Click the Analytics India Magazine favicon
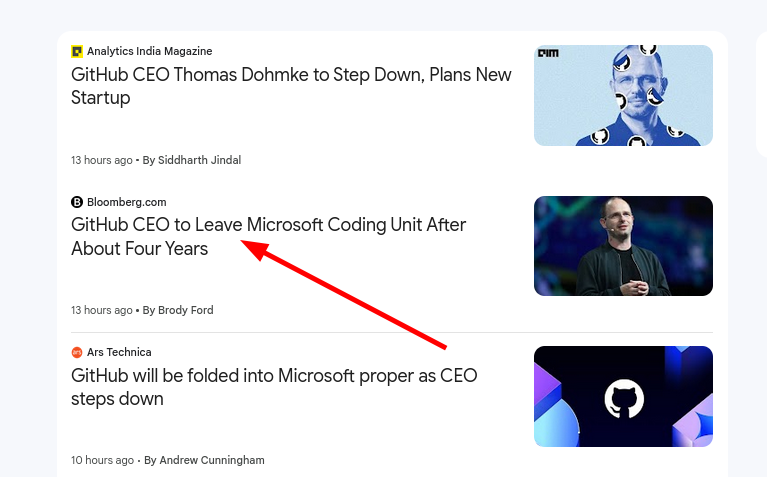The height and width of the screenshot is (477, 767). 77,51
